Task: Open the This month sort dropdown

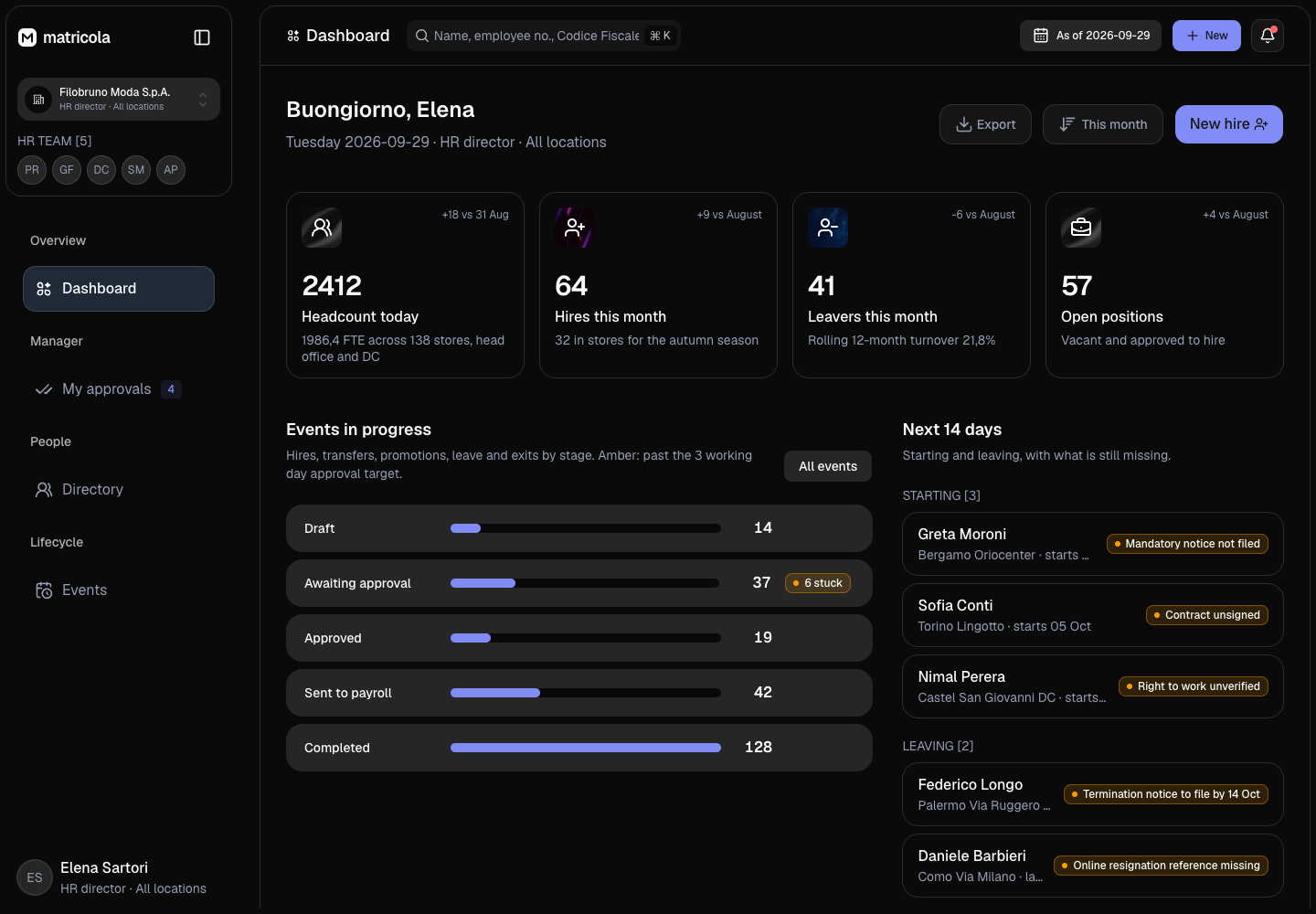Action: coord(1103,124)
